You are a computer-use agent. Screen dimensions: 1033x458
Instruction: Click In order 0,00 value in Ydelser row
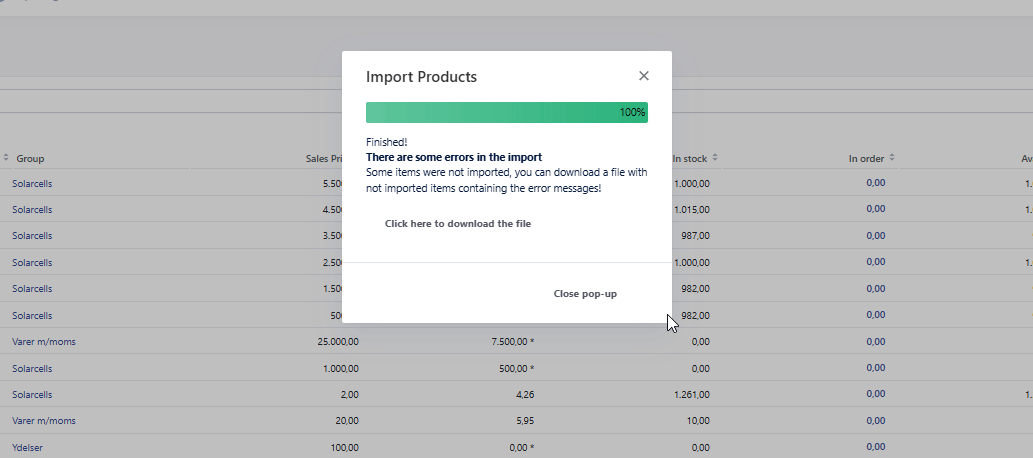[x=875, y=447]
